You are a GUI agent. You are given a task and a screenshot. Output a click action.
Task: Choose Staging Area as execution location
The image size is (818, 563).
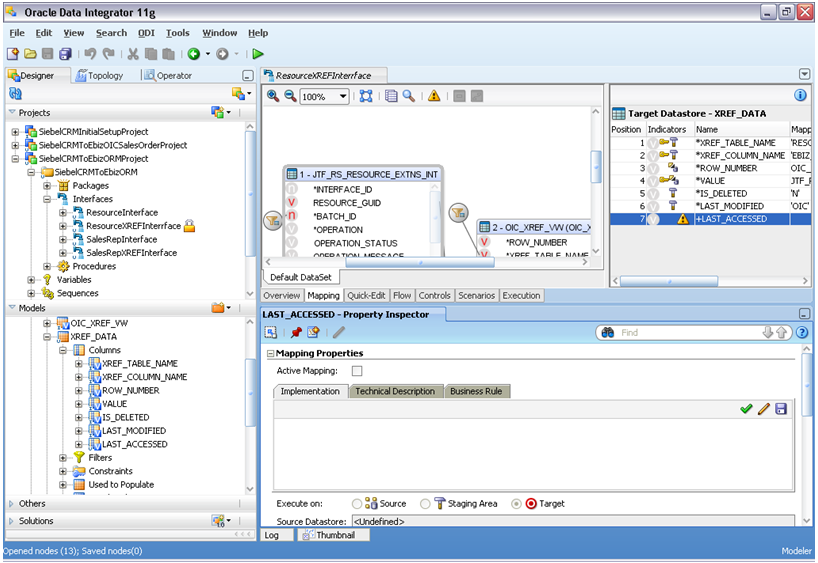point(426,504)
